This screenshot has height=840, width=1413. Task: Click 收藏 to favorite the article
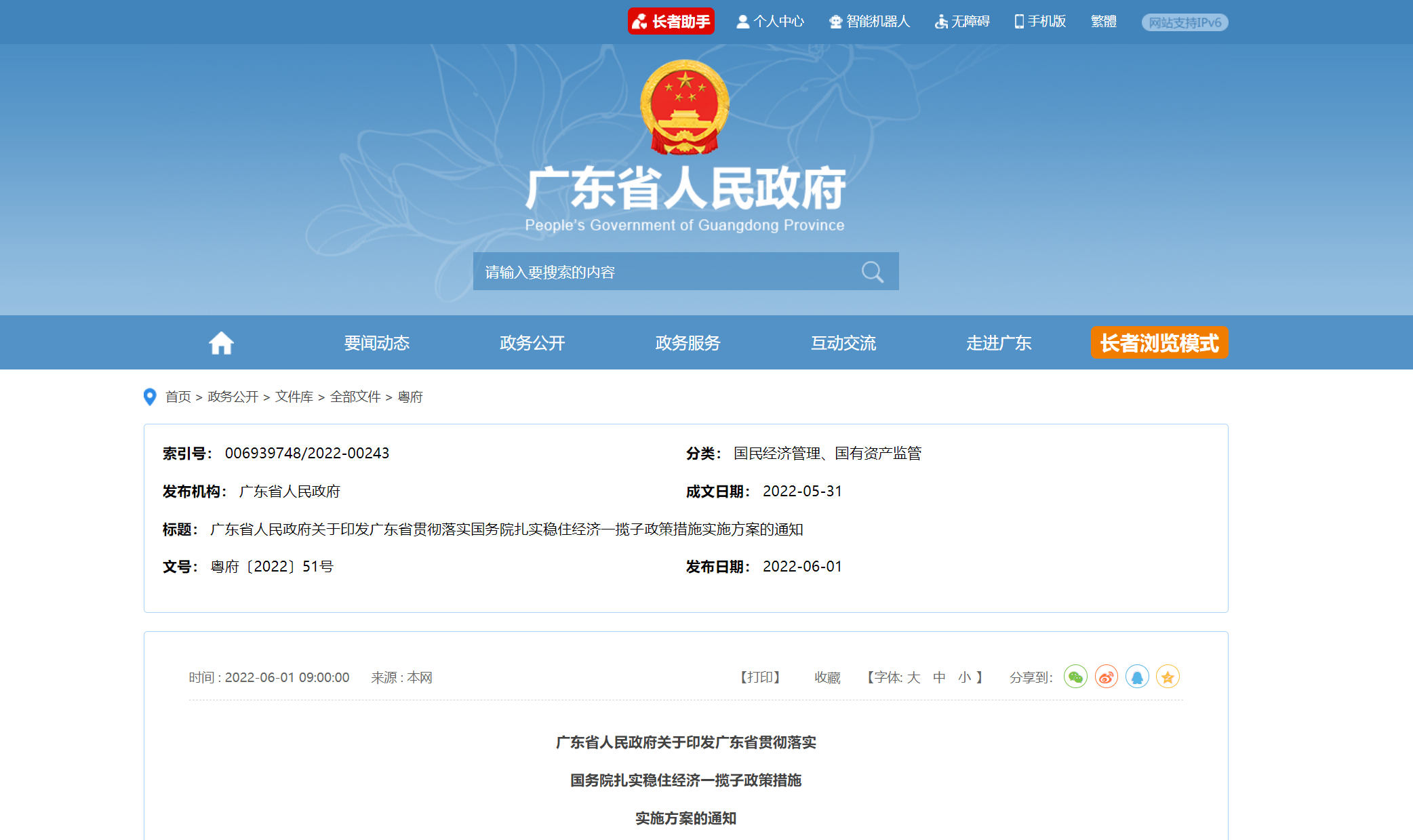(x=827, y=677)
